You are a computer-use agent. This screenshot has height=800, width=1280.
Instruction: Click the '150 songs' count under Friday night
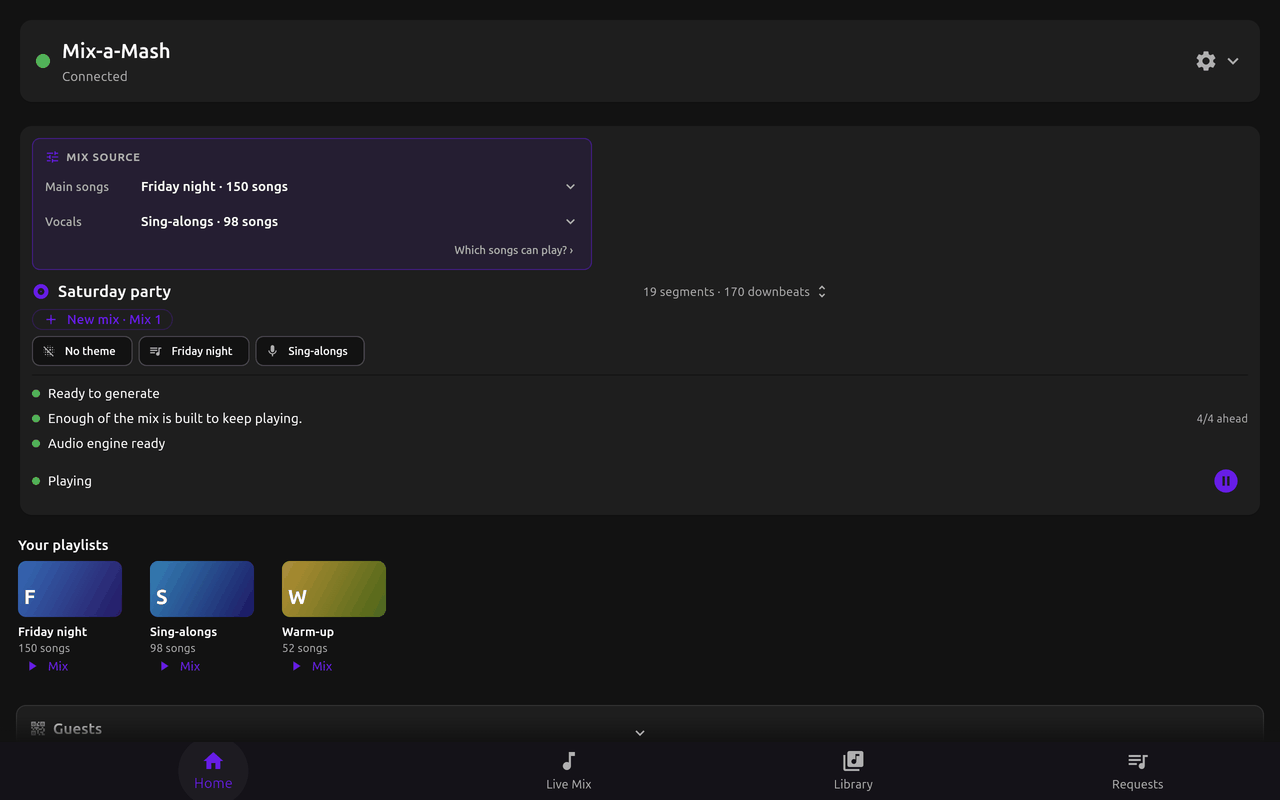(x=44, y=648)
